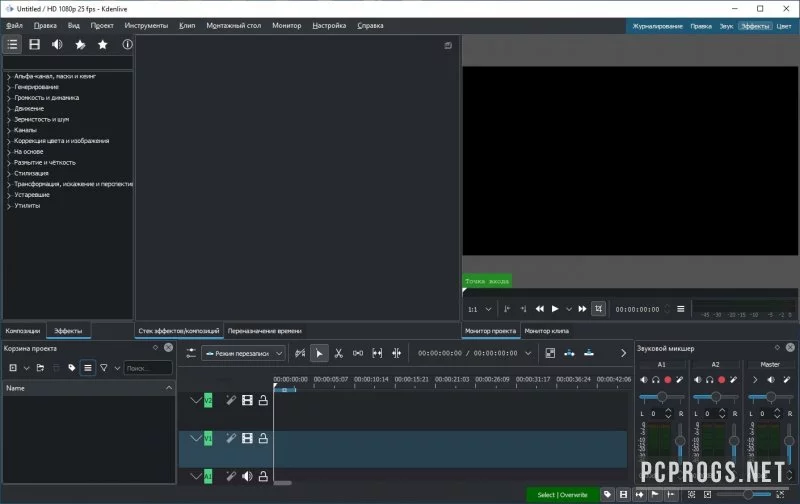The height and width of the screenshot is (504, 800).
Task: Click the project bin search field
Action: [x=148, y=368]
